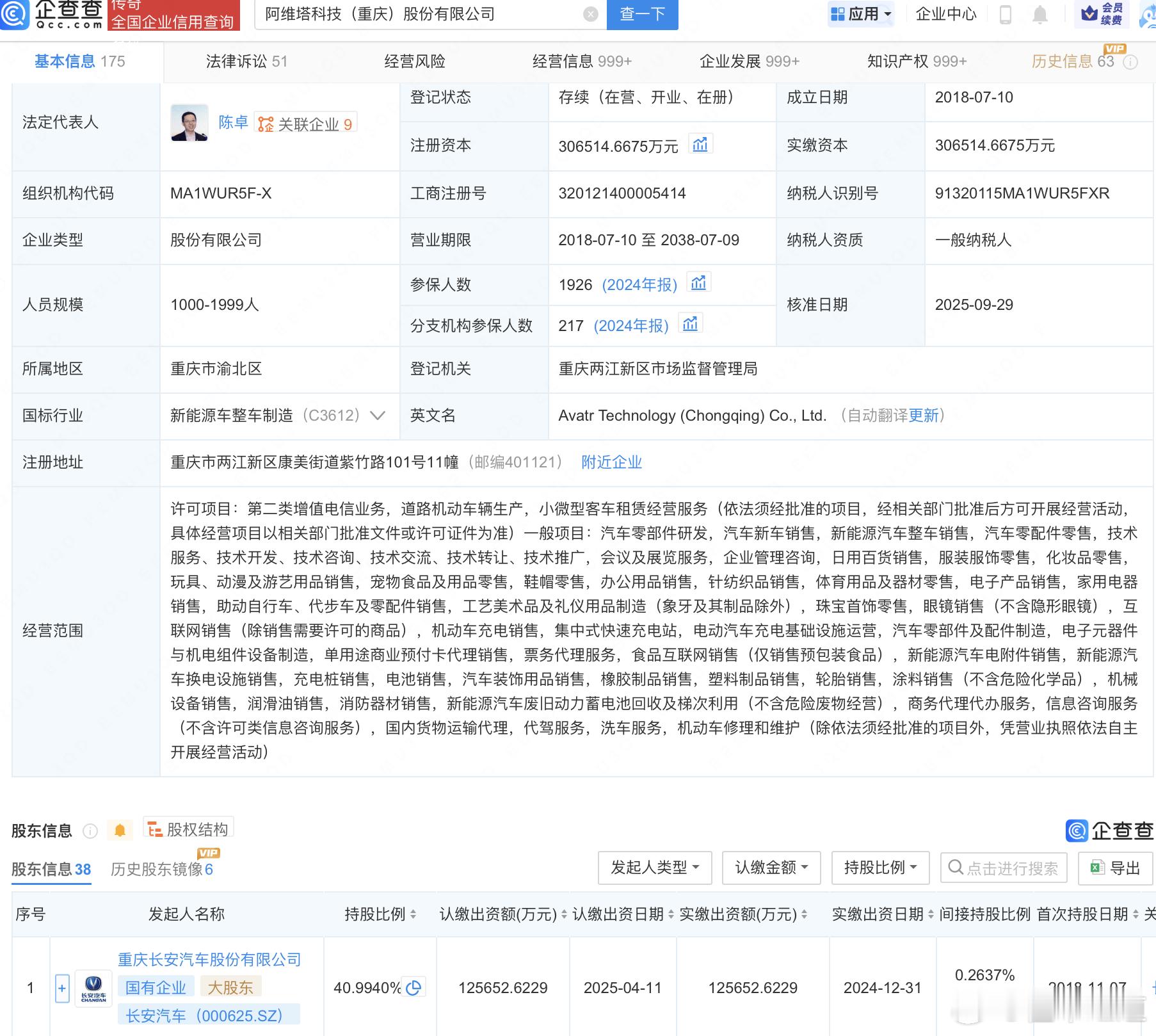
Task: Select the 历史股东镜像 sub-tab
Action: tap(162, 869)
